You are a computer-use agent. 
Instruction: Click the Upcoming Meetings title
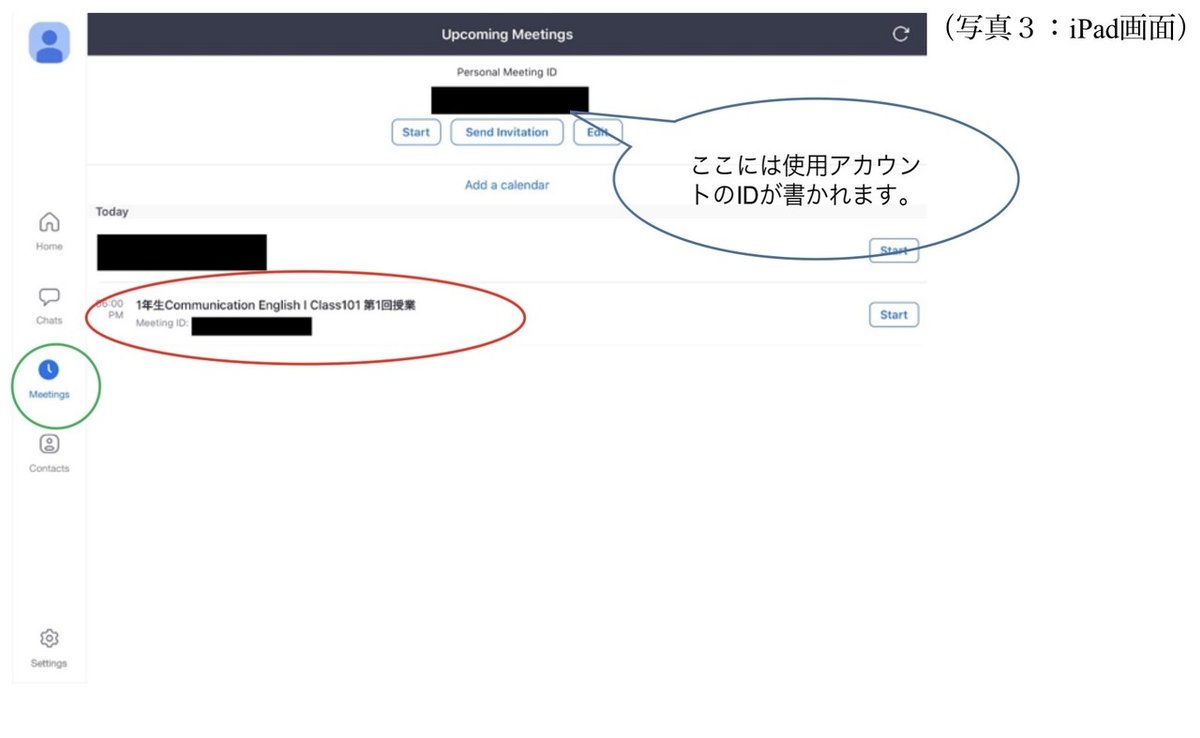(507, 34)
